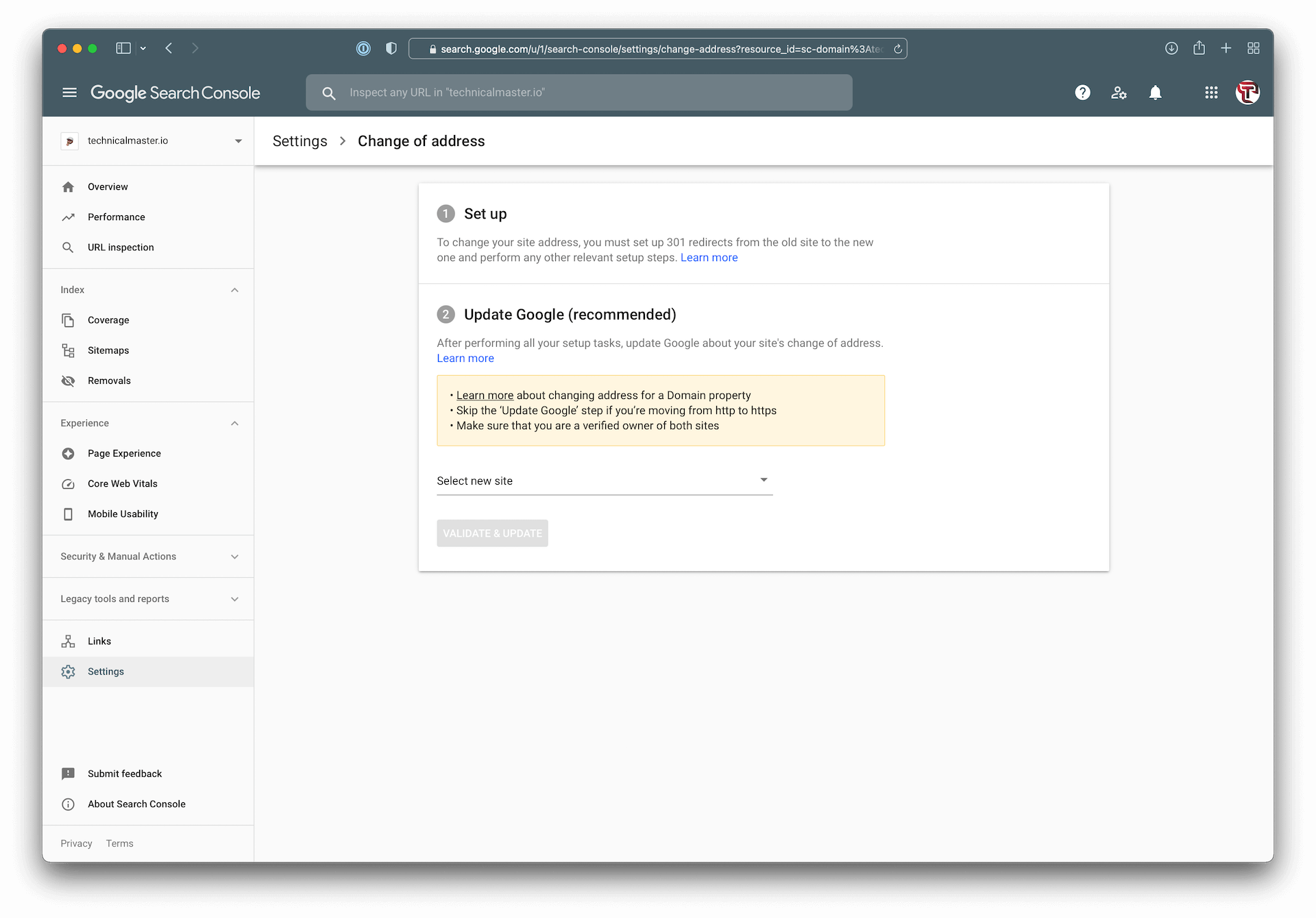1316x918 pixels.
Task: Open the Google apps grid
Action: (1211, 93)
